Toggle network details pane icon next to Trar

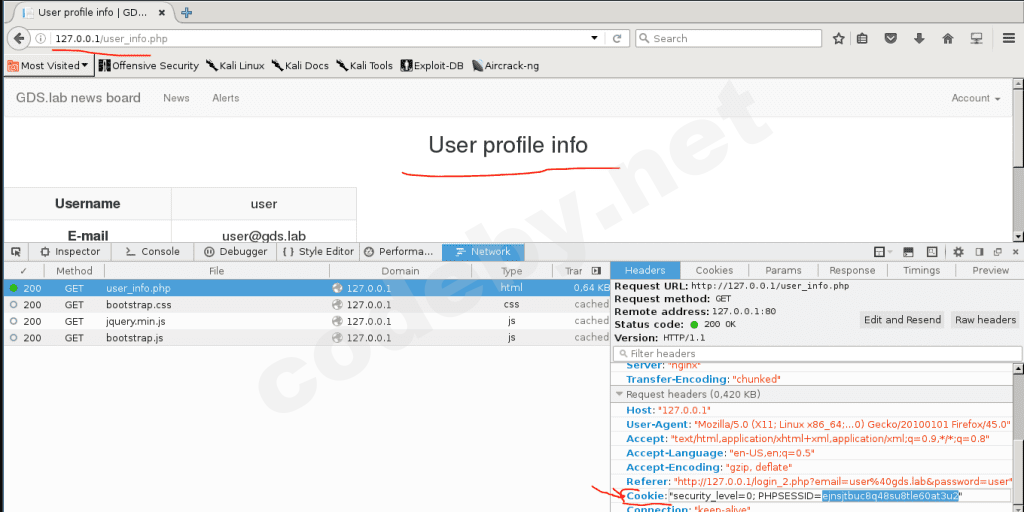pos(596,270)
